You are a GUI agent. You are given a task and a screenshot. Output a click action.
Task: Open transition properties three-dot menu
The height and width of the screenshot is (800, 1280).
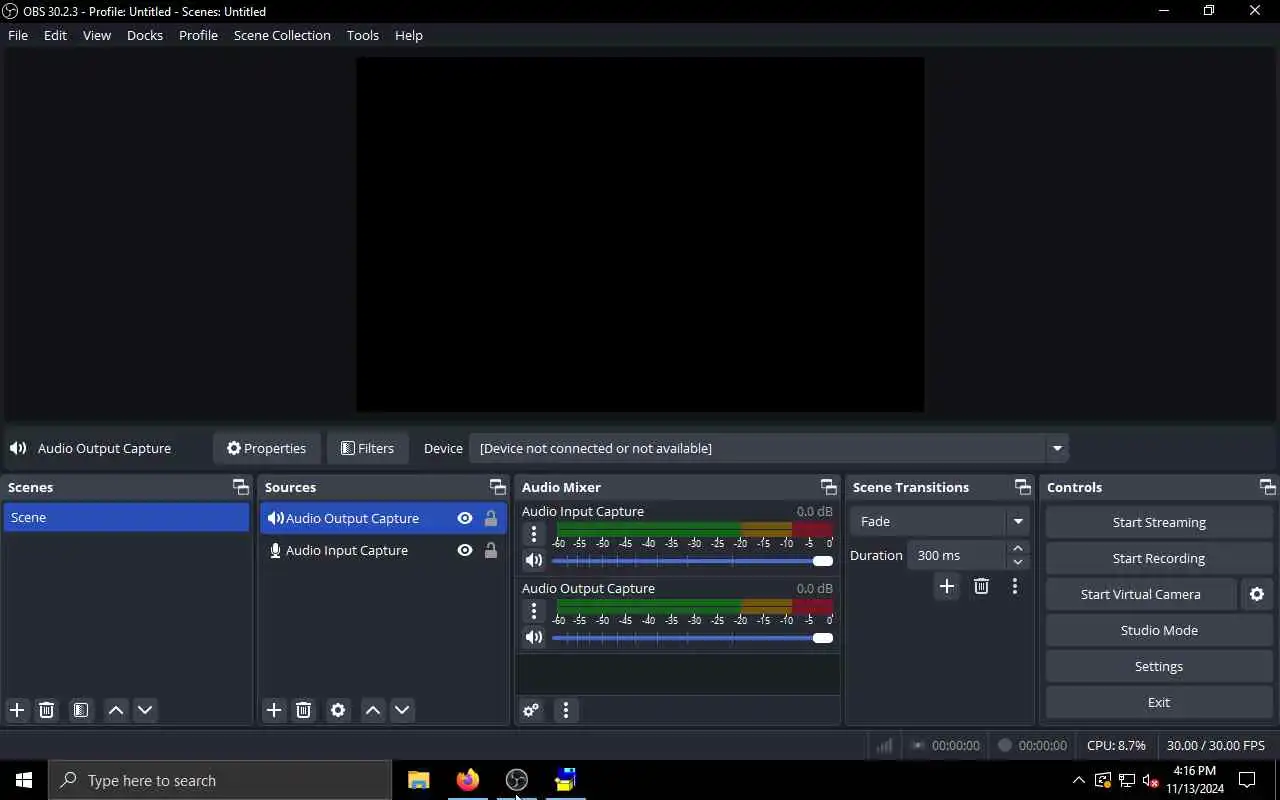pos(1014,586)
